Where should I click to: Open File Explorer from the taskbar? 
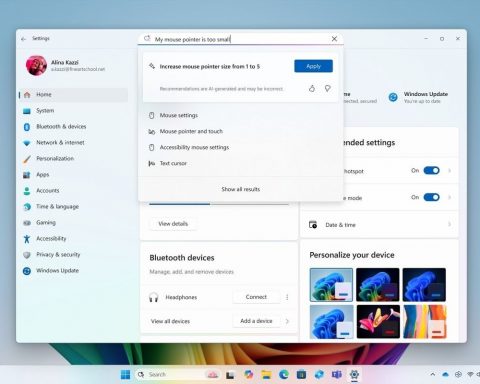(266, 375)
